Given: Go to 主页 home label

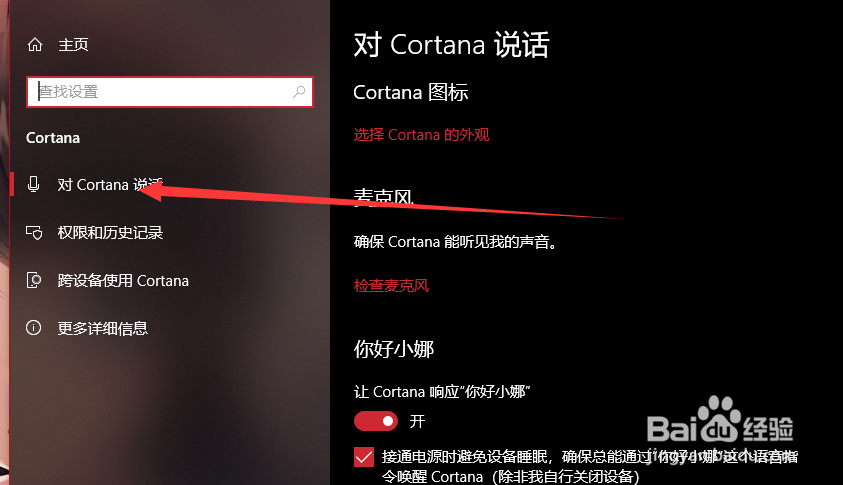Looking at the screenshot, I should (x=73, y=45).
